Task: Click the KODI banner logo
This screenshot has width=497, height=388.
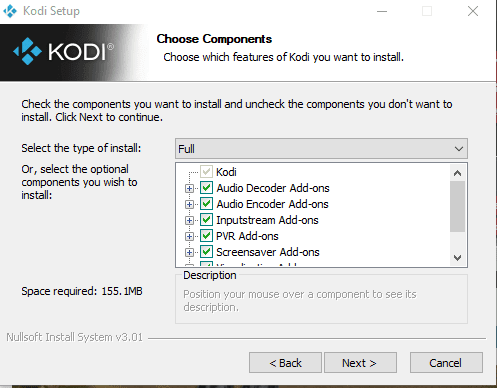Action: (x=63, y=51)
